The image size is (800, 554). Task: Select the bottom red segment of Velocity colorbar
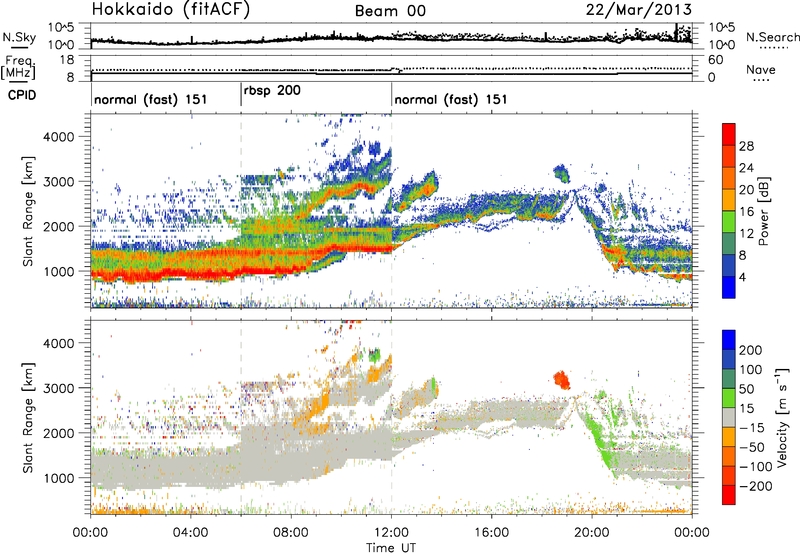(729, 495)
